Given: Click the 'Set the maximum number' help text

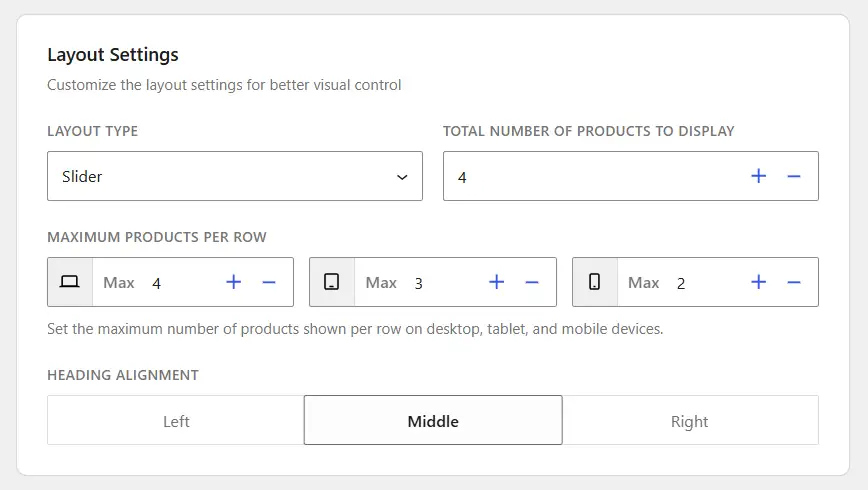Looking at the screenshot, I should point(355,329).
